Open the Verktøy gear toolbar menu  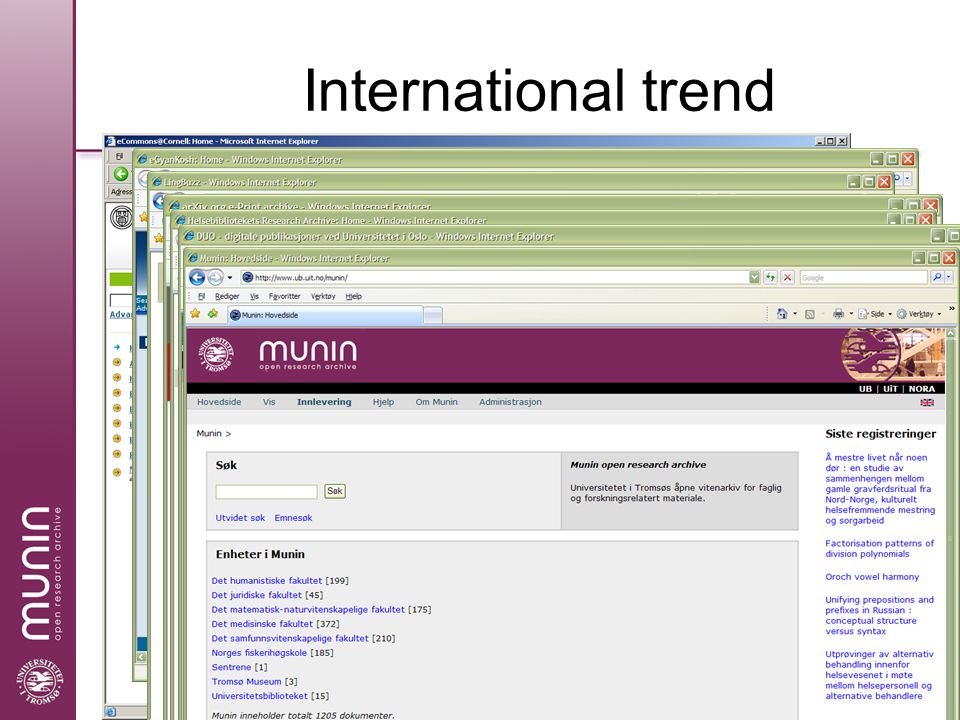click(x=919, y=314)
